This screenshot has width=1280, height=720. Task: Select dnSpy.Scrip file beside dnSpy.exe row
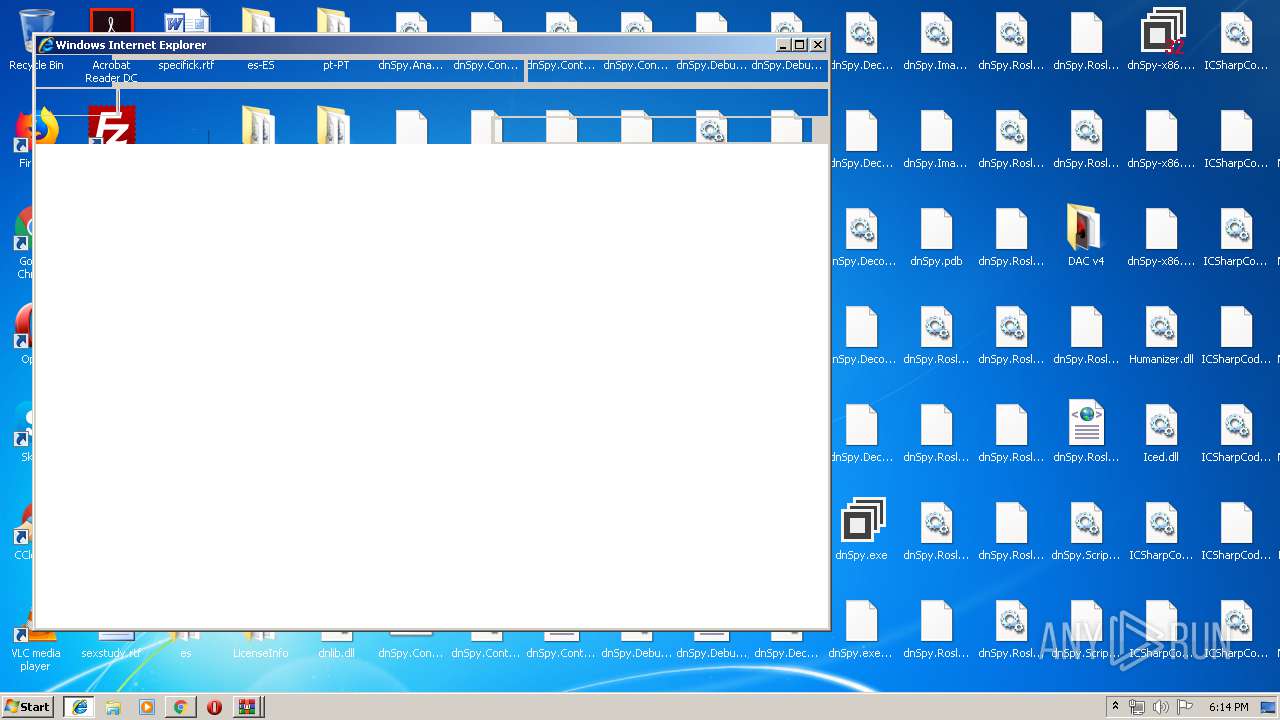coord(1086,522)
